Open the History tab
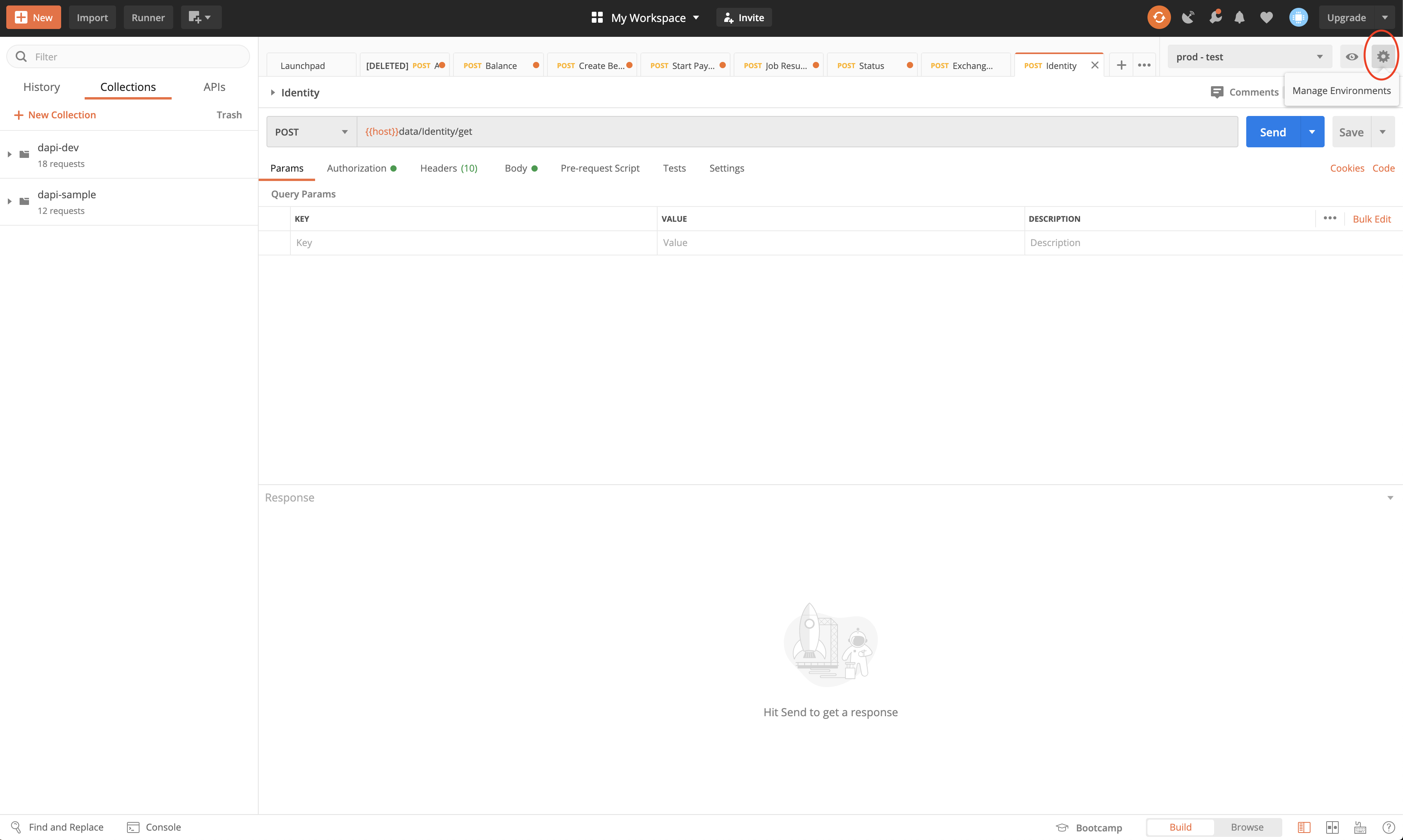1403x840 pixels. [x=41, y=87]
